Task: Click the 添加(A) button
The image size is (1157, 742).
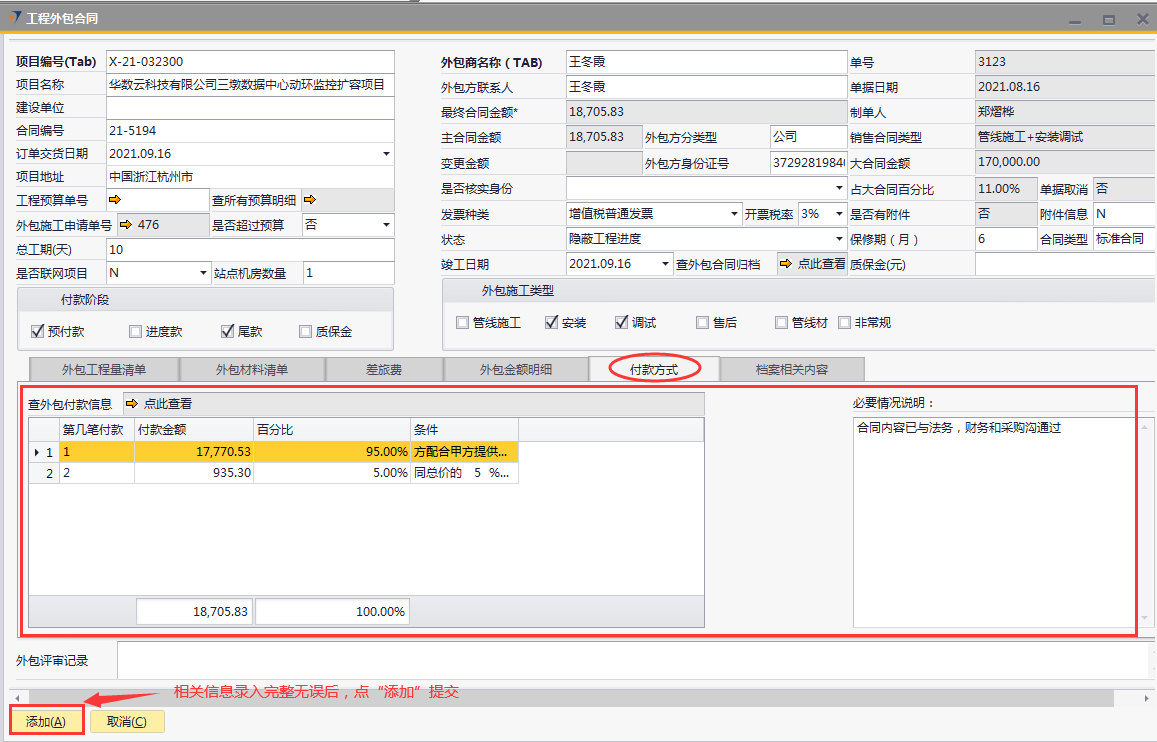Action: click(x=46, y=722)
